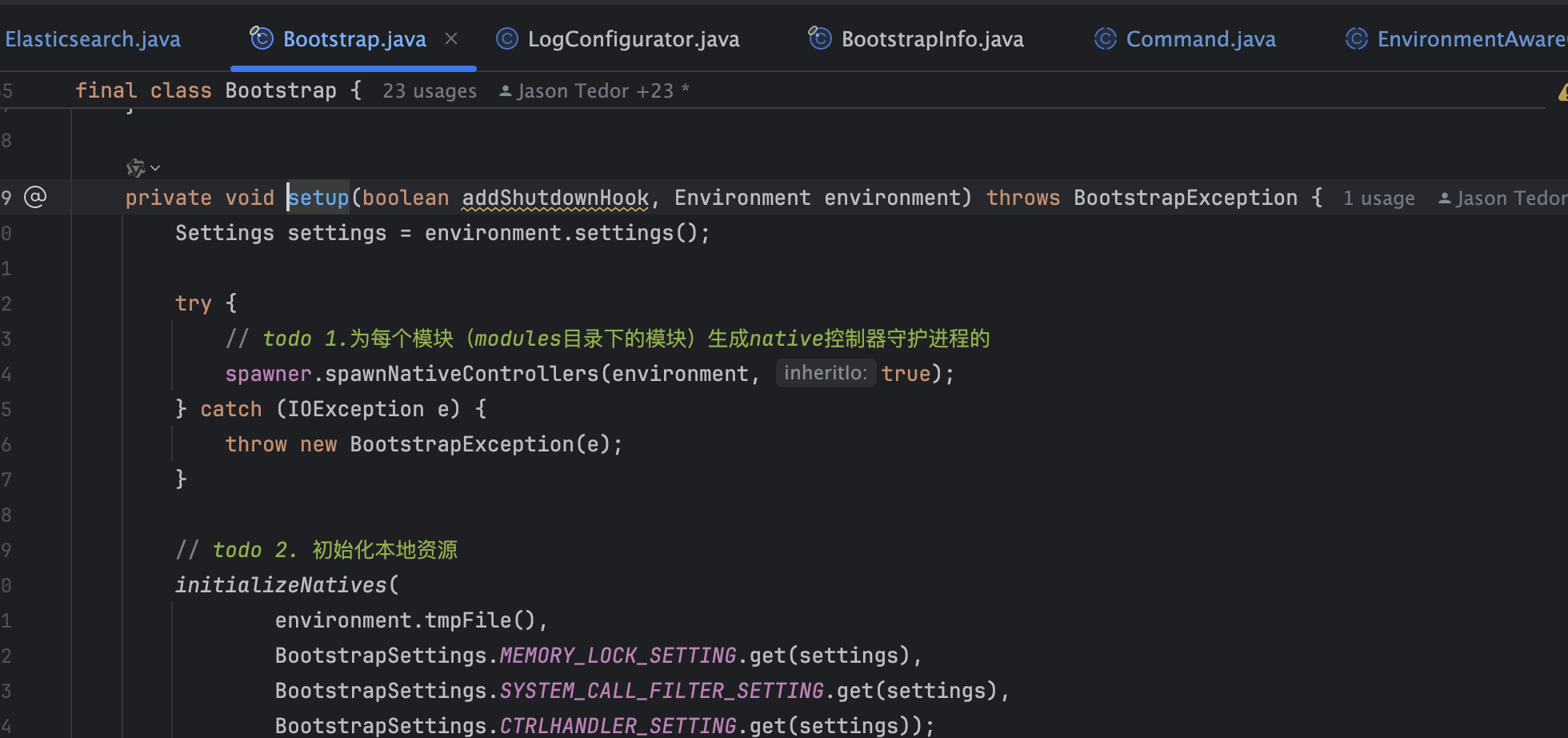Open the BootstrapInfo.java tab

(932, 39)
